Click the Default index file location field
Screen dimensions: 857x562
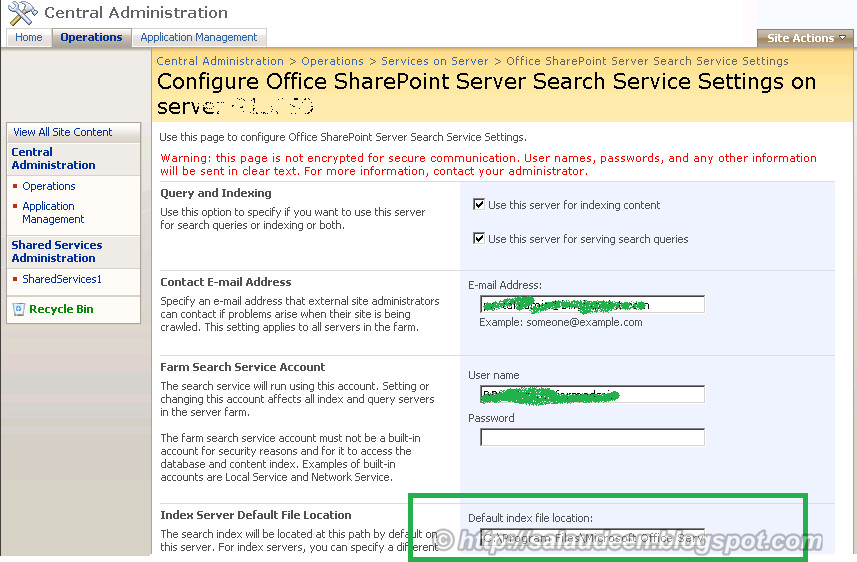coord(592,538)
